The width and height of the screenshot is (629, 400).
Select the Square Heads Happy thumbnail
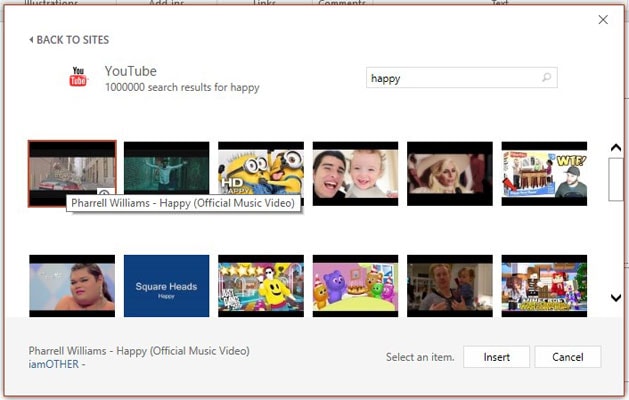(166, 286)
